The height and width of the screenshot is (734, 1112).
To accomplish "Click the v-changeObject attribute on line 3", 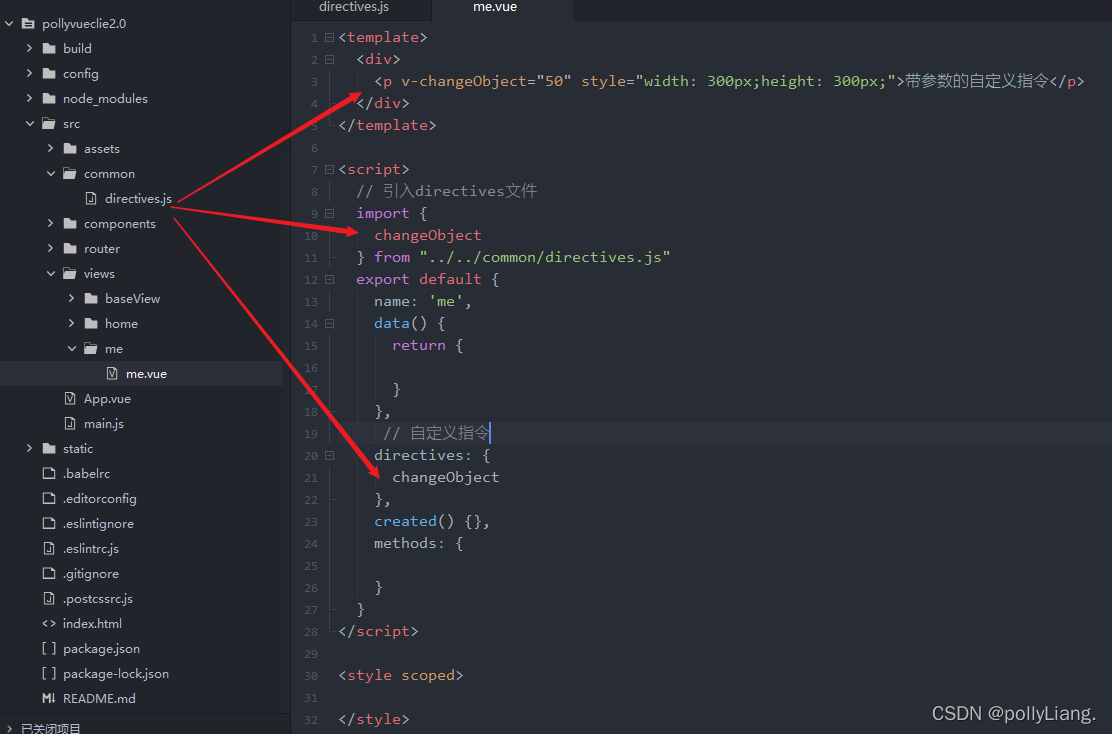I will pyautogui.click(x=465, y=82).
